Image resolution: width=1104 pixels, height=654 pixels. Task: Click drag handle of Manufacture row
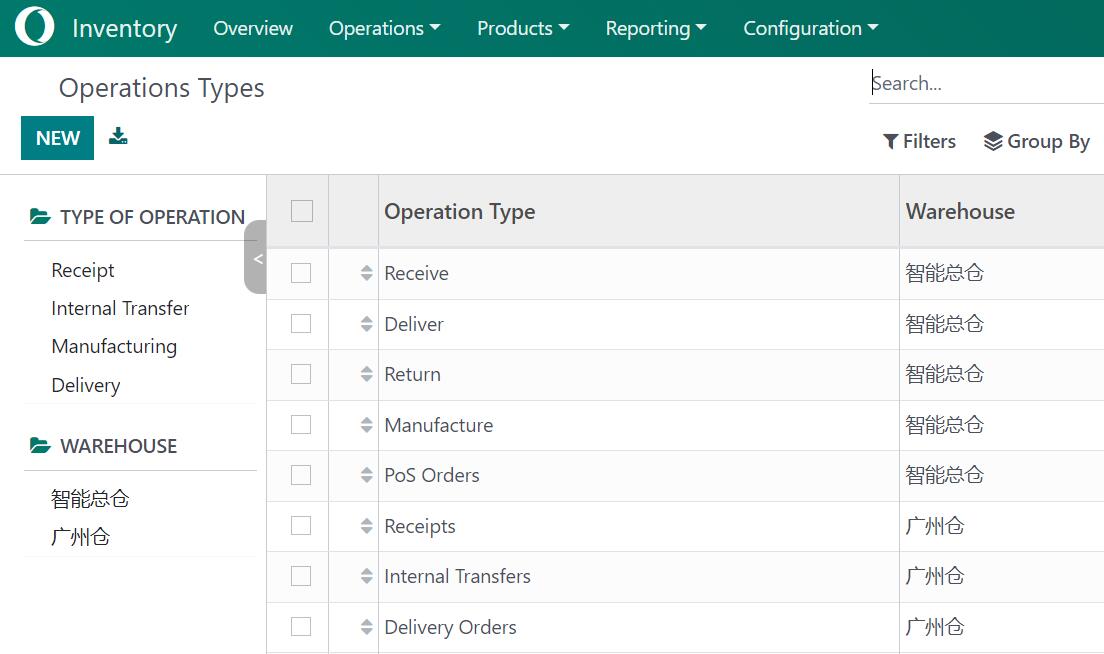(366, 425)
